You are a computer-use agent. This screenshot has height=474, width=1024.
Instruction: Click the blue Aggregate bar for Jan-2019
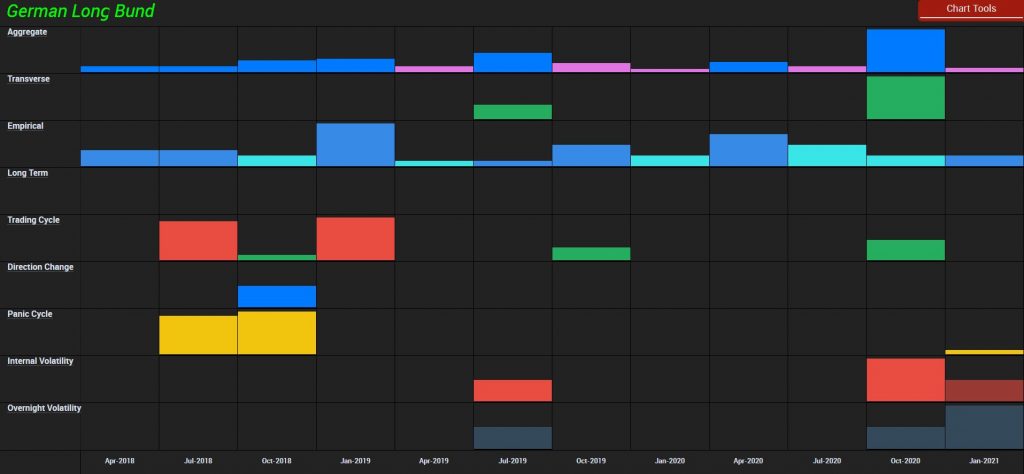(x=355, y=65)
